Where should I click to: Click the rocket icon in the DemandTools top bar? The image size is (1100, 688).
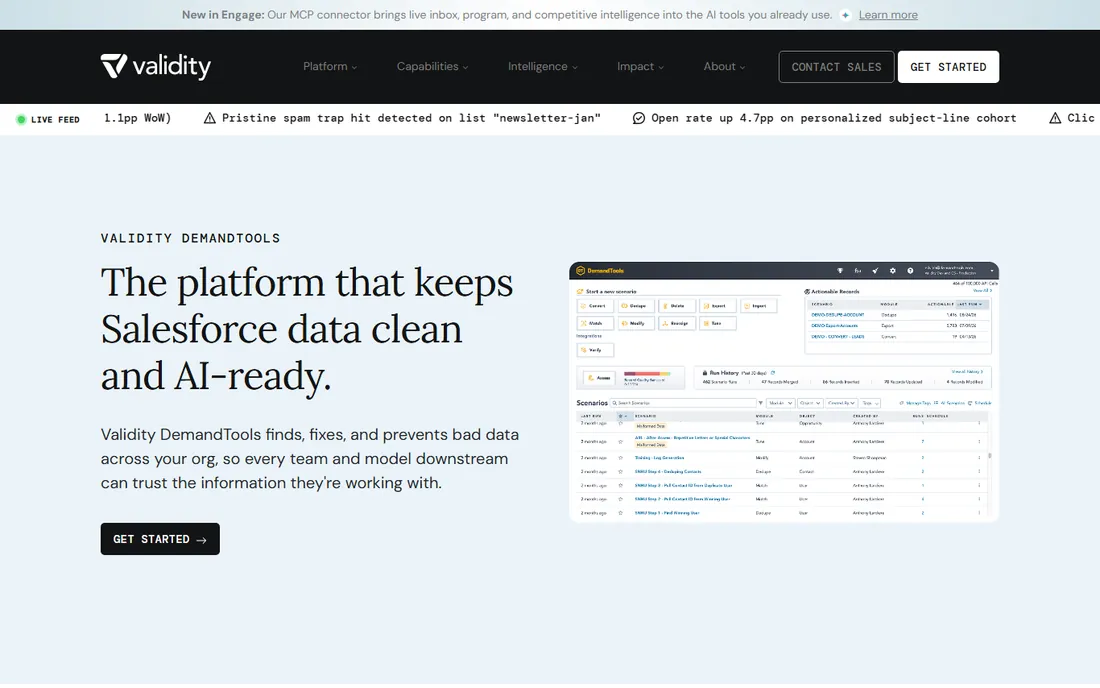[x=875, y=271]
